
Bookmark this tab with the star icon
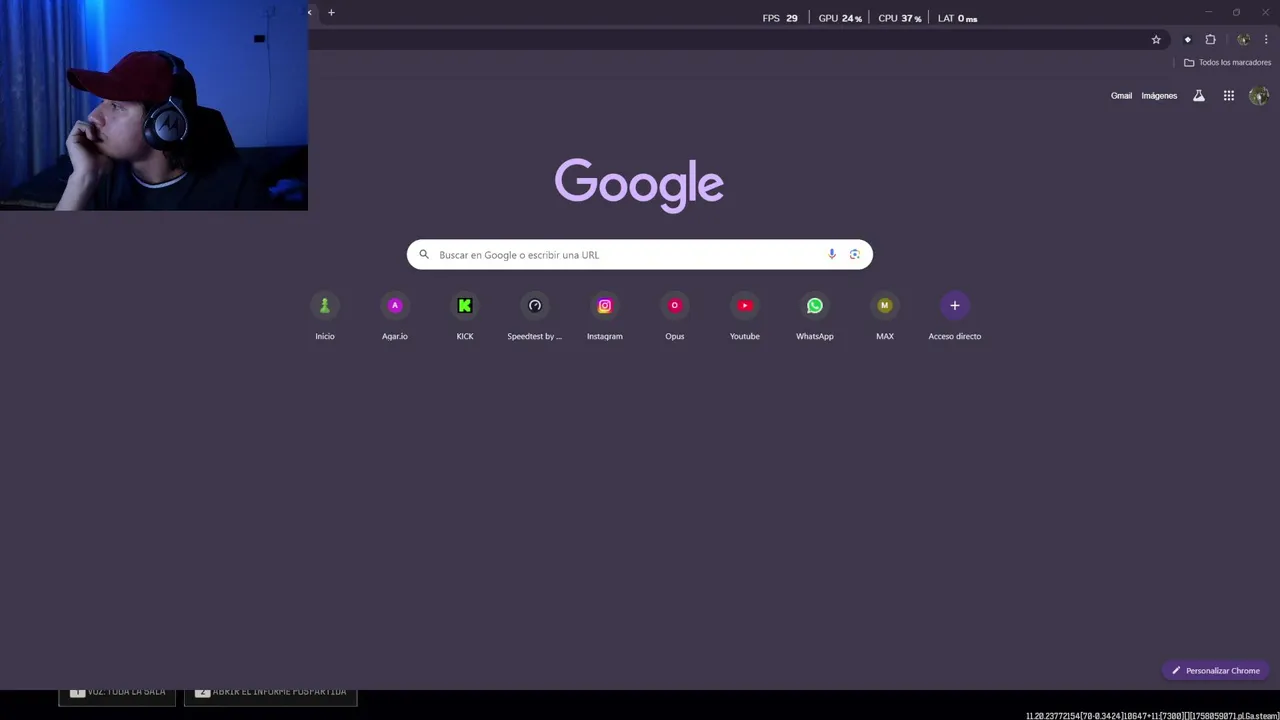pos(1156,40)
